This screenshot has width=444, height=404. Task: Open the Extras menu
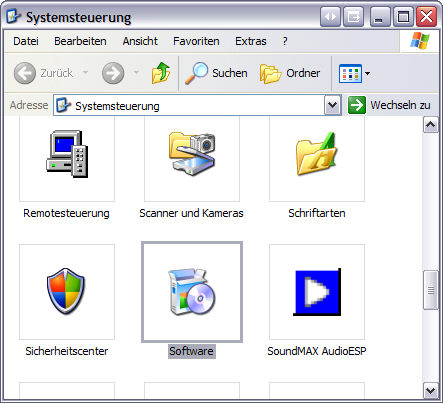pyautogui.click(x=251, y=41)
